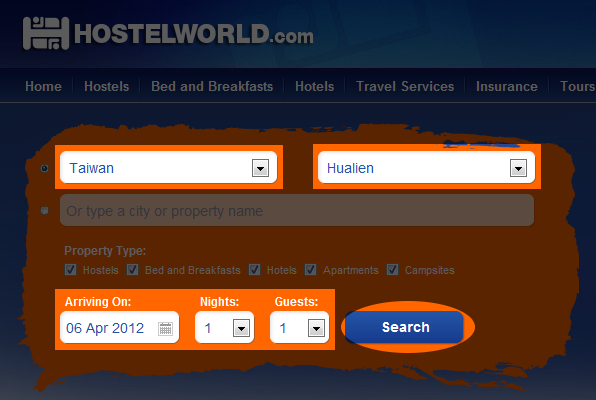
Task: Open Bed and Breakfasts navigation item
Action: pos(212,86)
